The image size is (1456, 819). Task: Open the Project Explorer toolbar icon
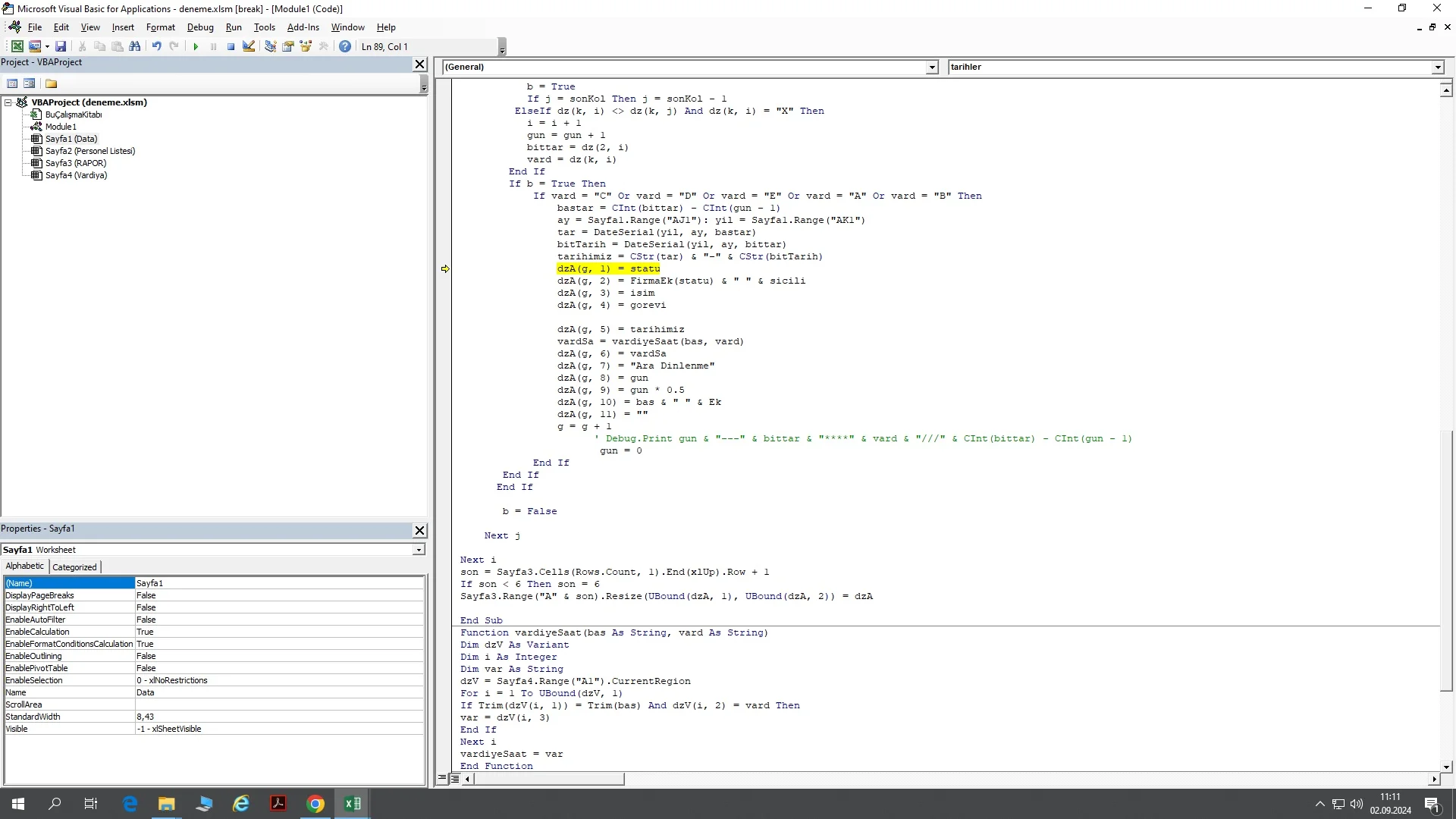coord(270,46)
